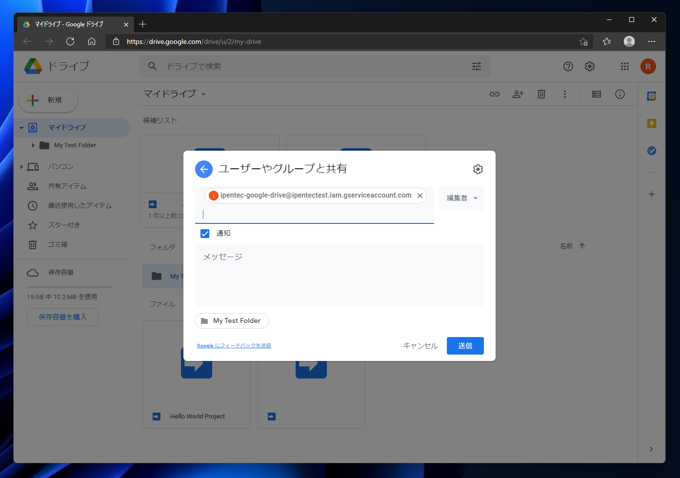Open the Google apps grid
The height and width of the screenshot is (478, 680).
tap(624, 66)
